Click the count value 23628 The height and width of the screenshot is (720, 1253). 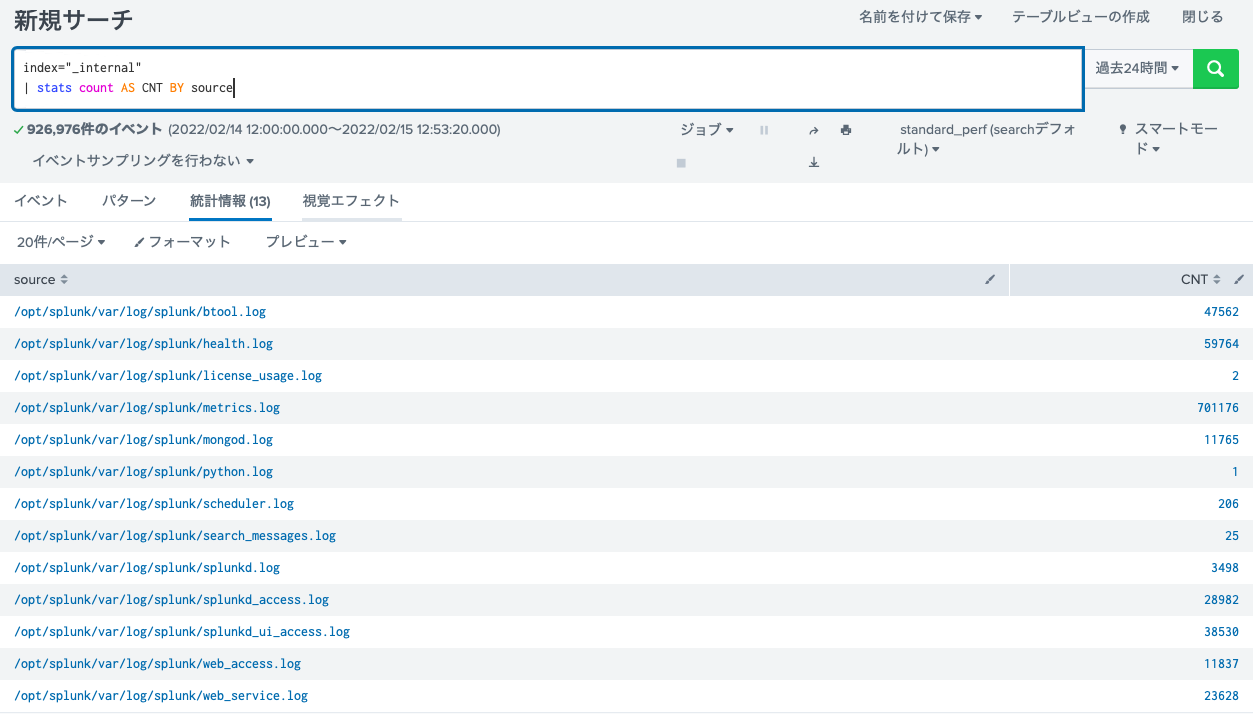point(1221,696)
